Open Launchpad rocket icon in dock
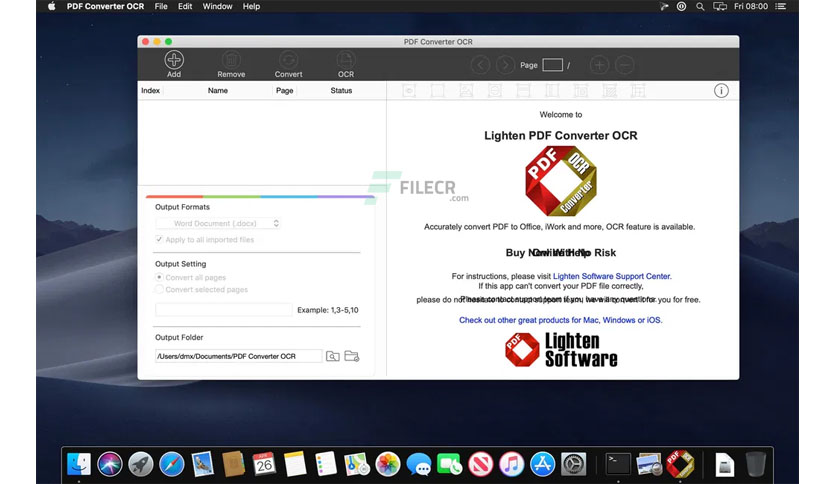 [141, 464]
